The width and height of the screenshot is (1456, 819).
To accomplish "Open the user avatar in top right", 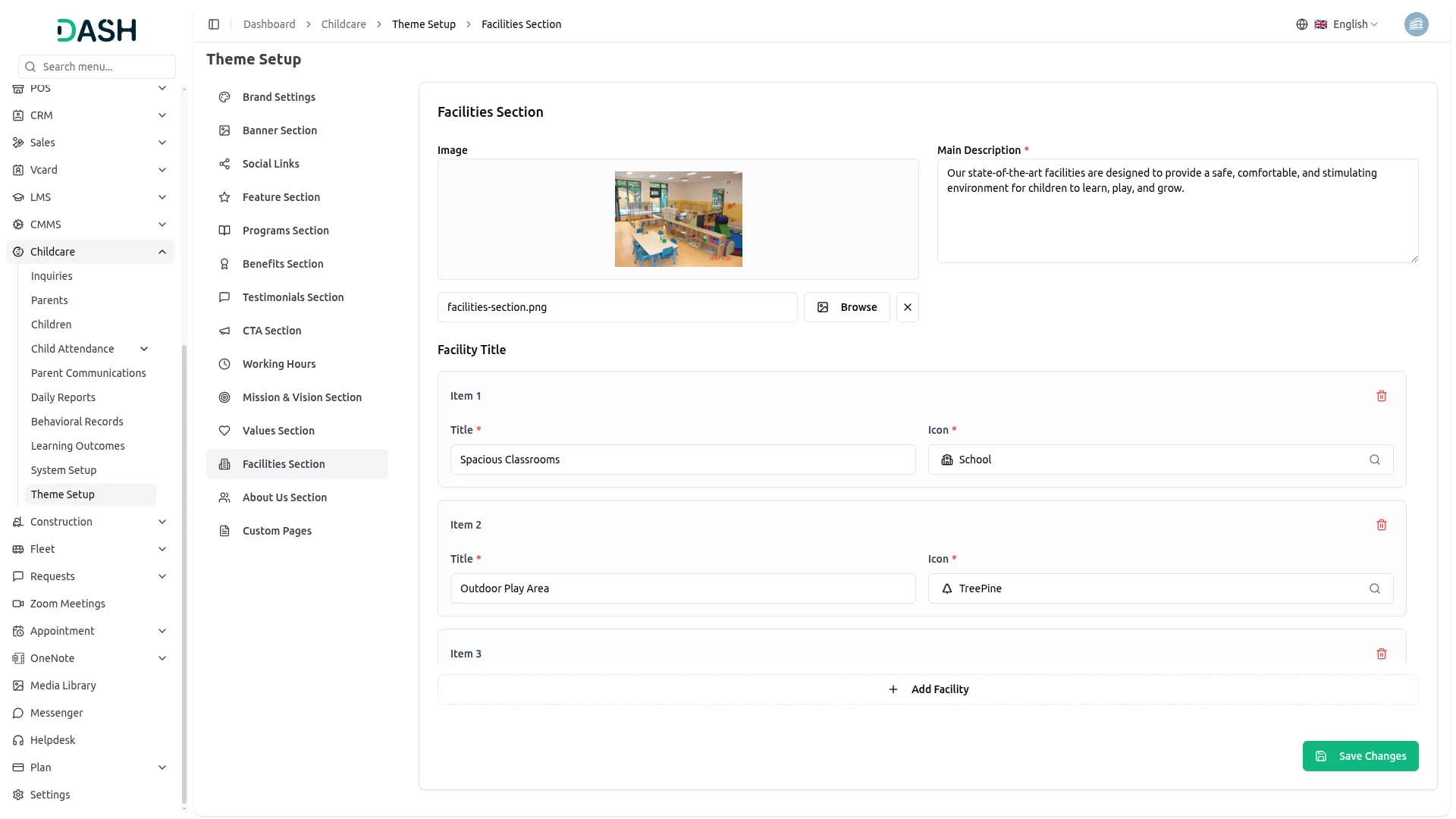I will (1416, 24).
